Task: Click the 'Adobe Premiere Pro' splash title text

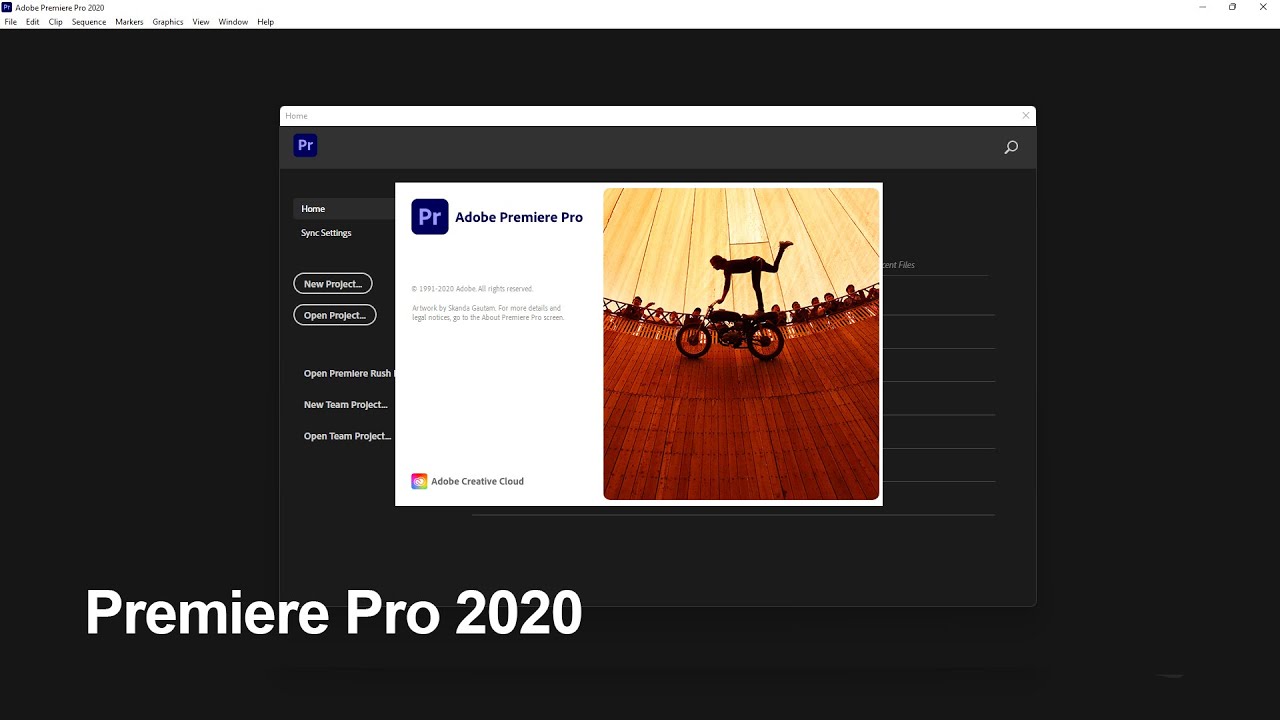Action: 519,217
